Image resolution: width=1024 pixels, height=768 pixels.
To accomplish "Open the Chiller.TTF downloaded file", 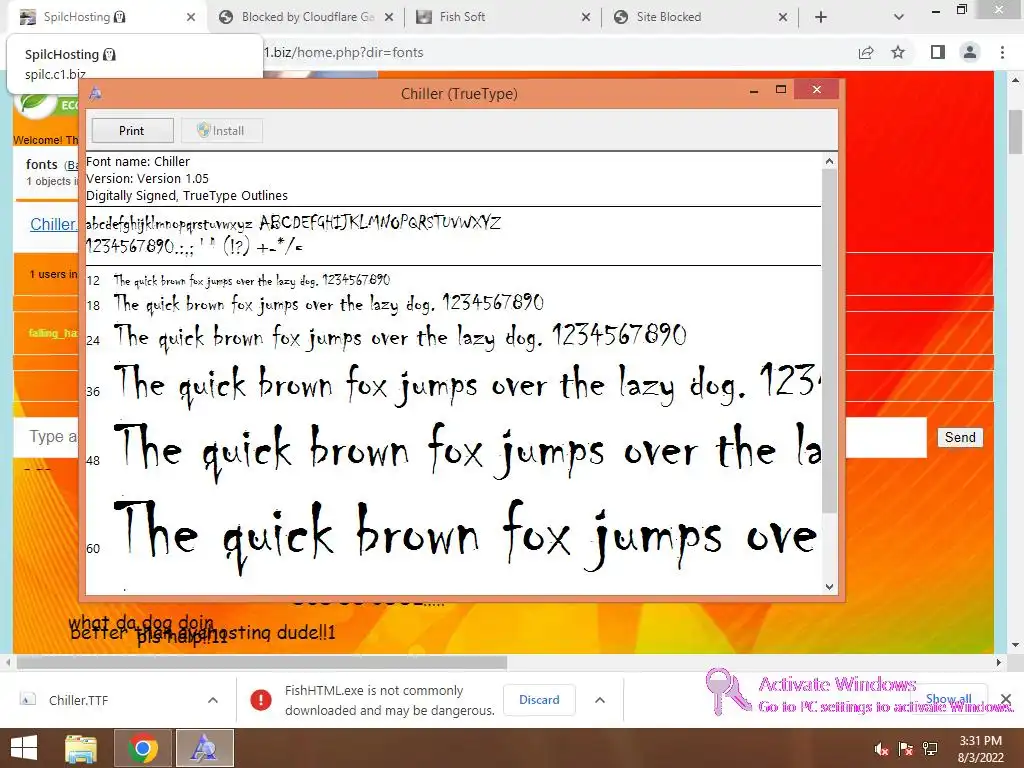I will point(78,700).
